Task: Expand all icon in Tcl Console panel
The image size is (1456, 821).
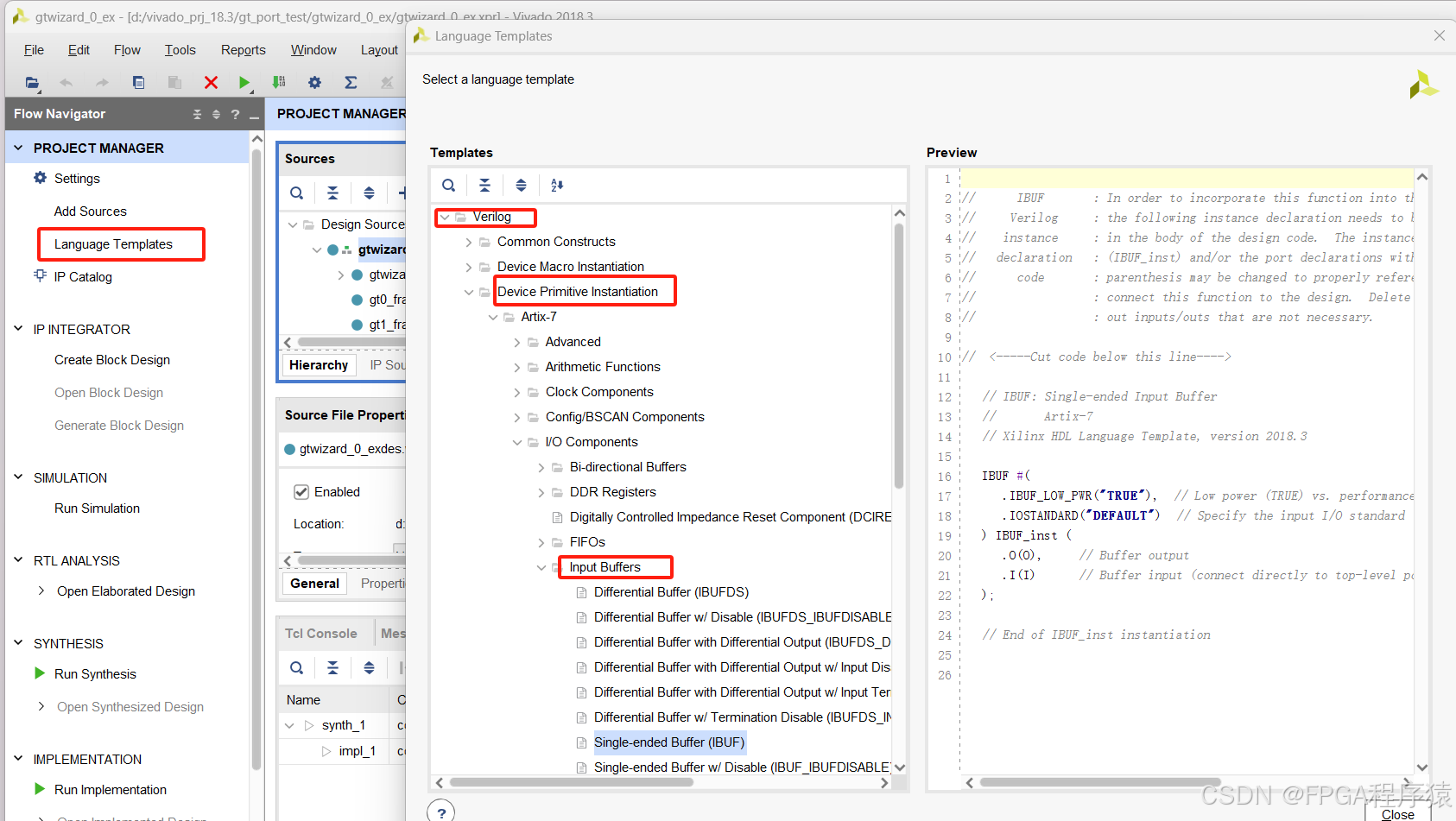Action: click(x=369, y=668)
